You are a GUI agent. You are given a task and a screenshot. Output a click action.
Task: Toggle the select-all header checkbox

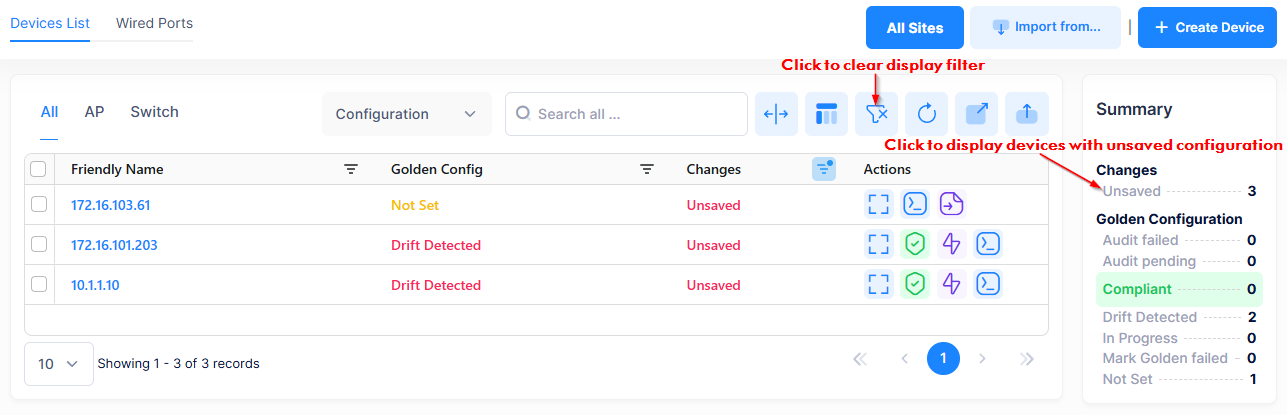pyautogui.click(x=39, y=169)
